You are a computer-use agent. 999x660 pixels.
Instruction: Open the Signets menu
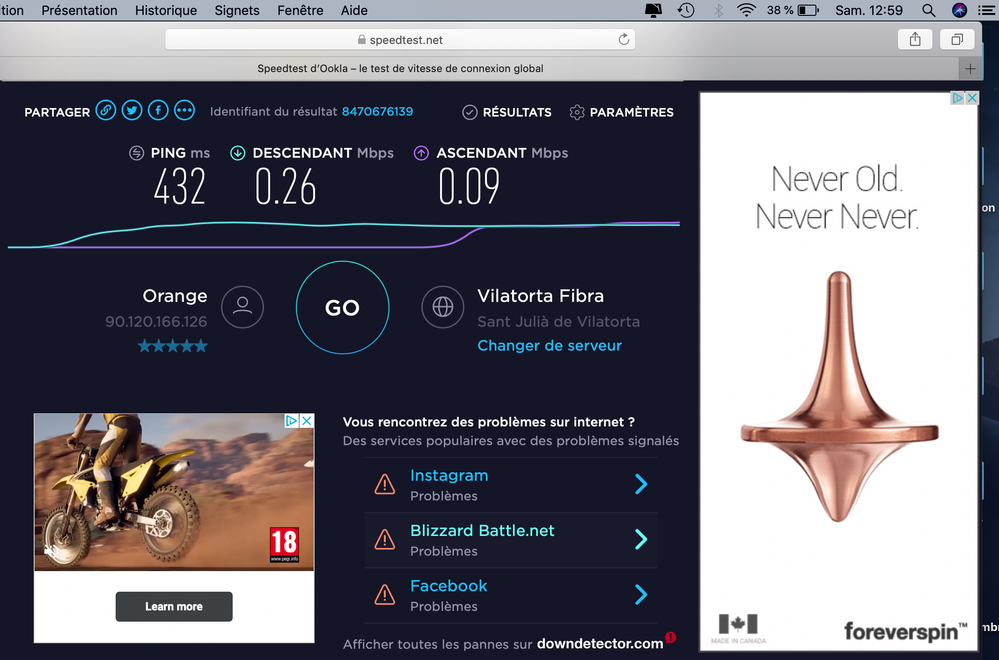coord(237,10)
